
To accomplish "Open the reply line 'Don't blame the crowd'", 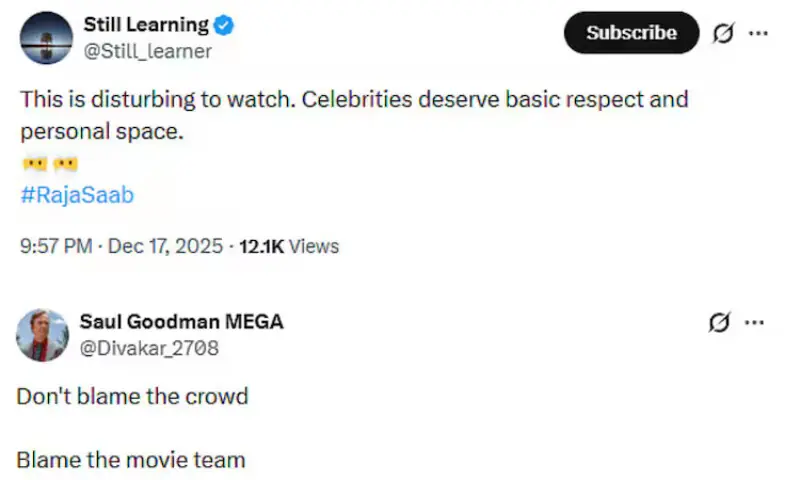I will tap(132, 396).
